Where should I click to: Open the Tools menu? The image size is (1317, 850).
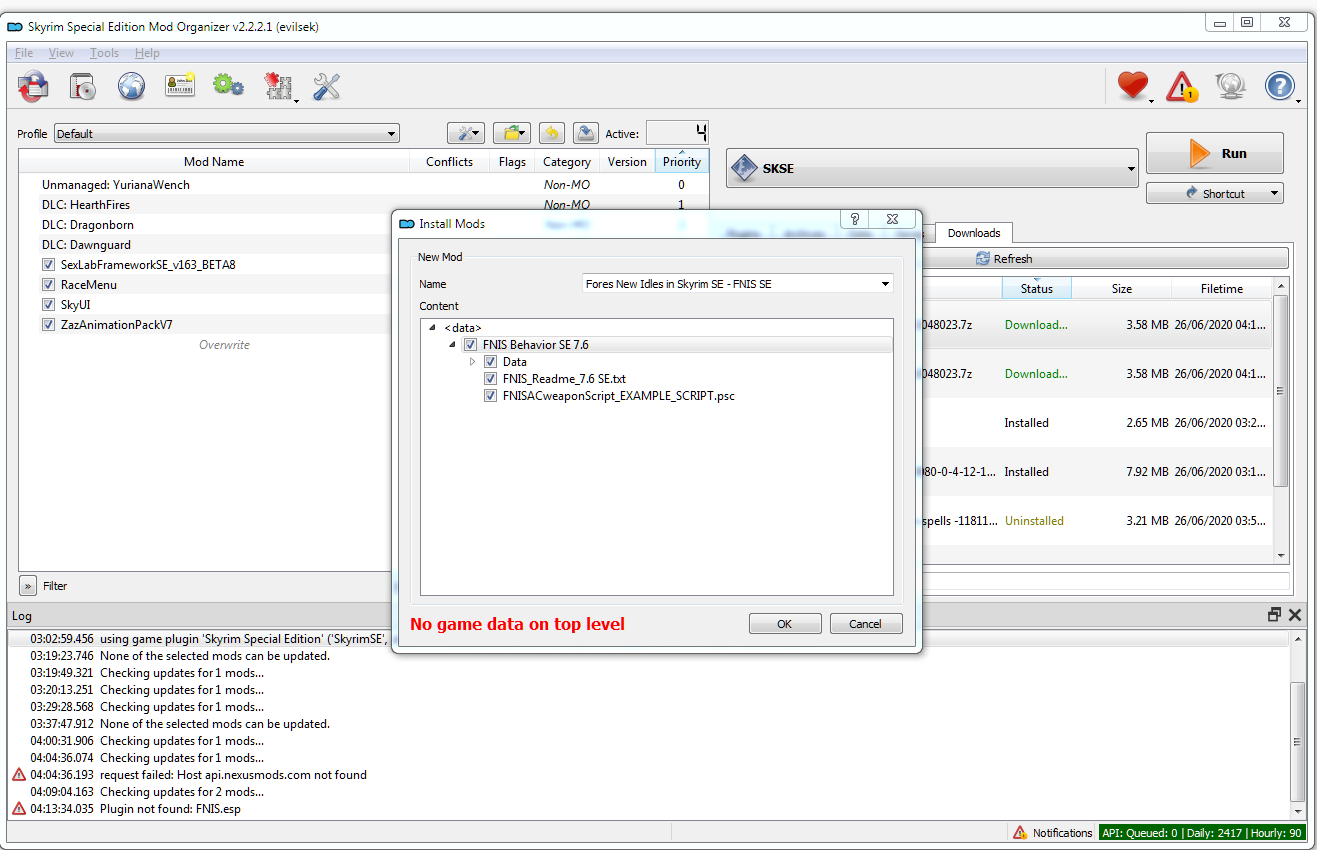point(104,53)
